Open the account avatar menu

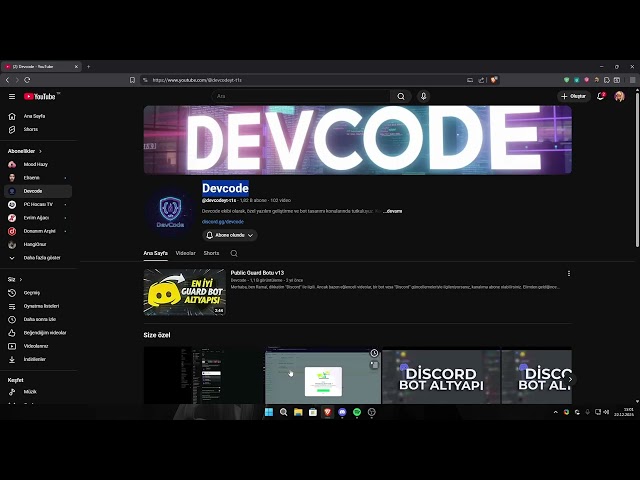click(x=620, y=96)
